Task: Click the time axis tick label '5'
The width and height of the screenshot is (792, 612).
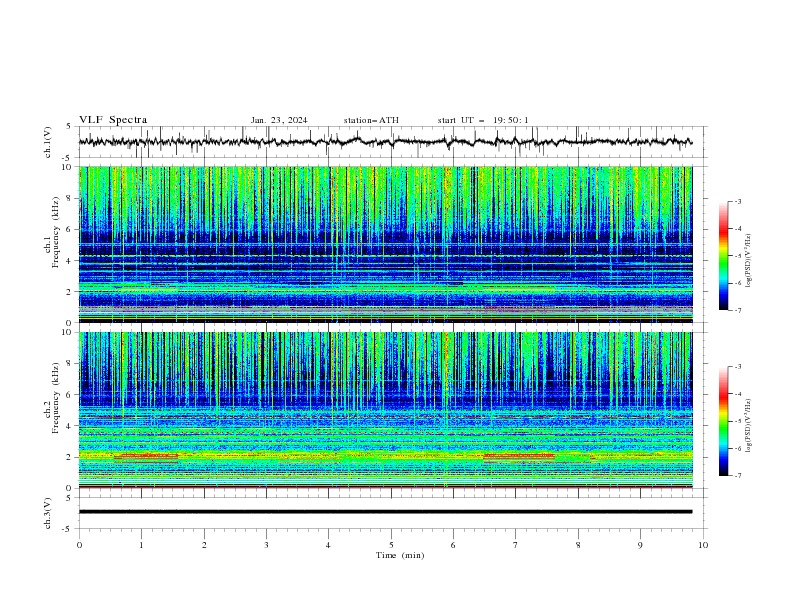Action: [391, 545]
